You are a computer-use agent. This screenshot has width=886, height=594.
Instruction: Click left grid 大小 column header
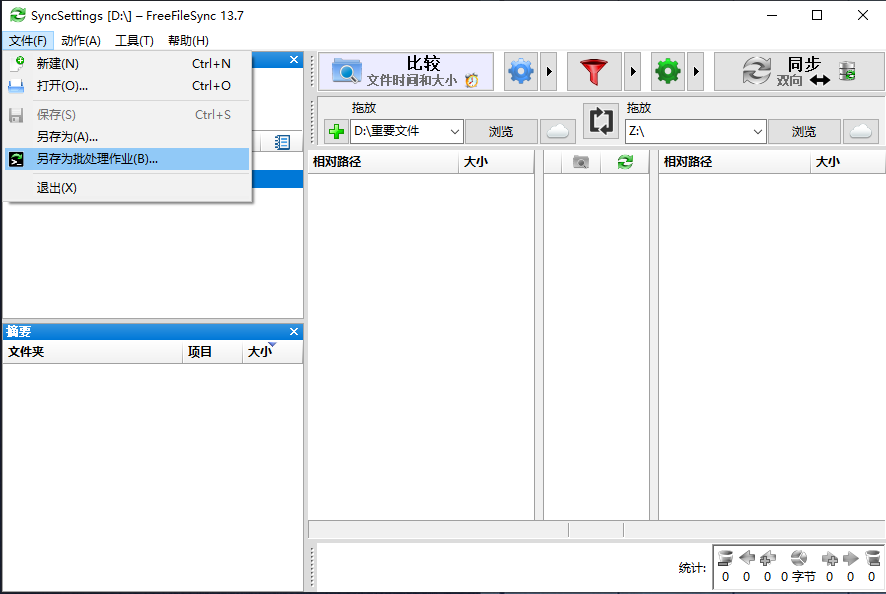click(496, 162)
